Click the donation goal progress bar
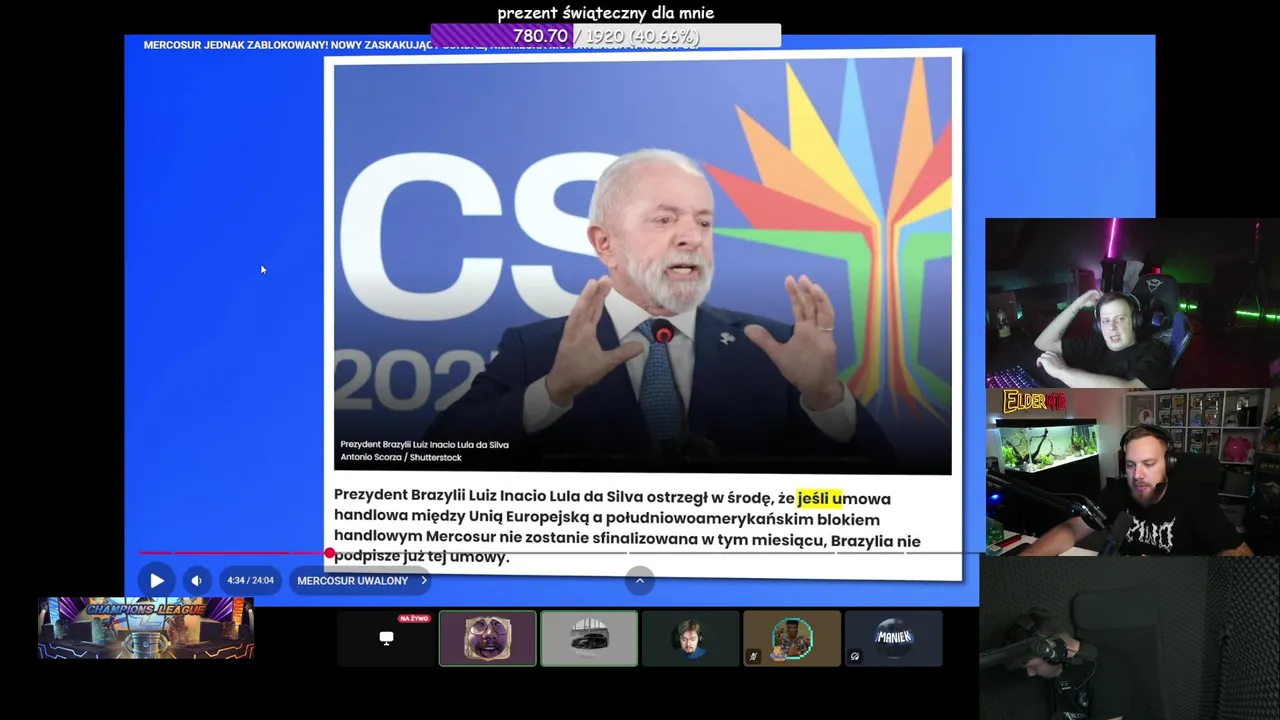Viewport: 1280px width, 720px height. (x=606, y=36)
